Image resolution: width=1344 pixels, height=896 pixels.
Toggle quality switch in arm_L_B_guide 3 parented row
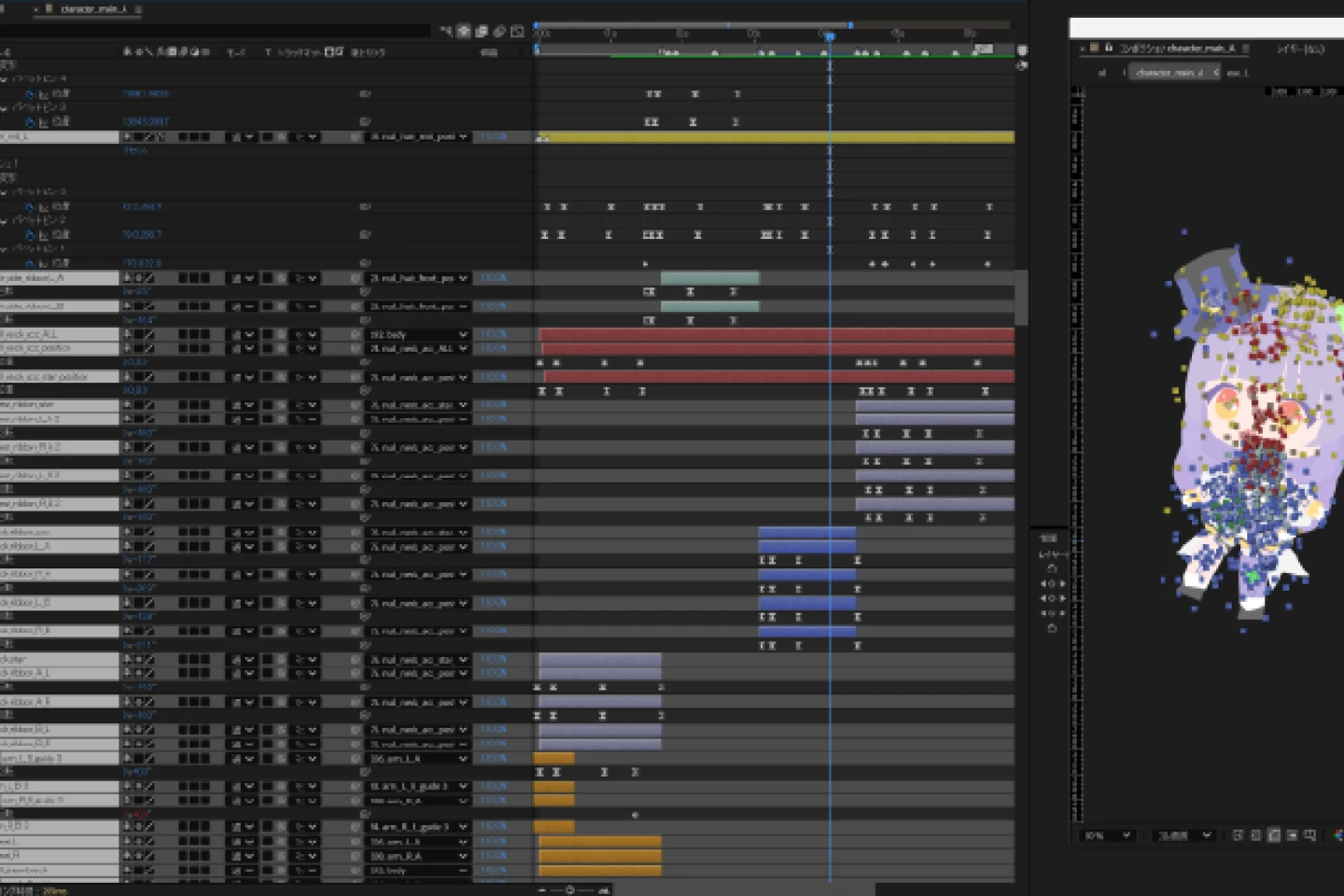149,787
